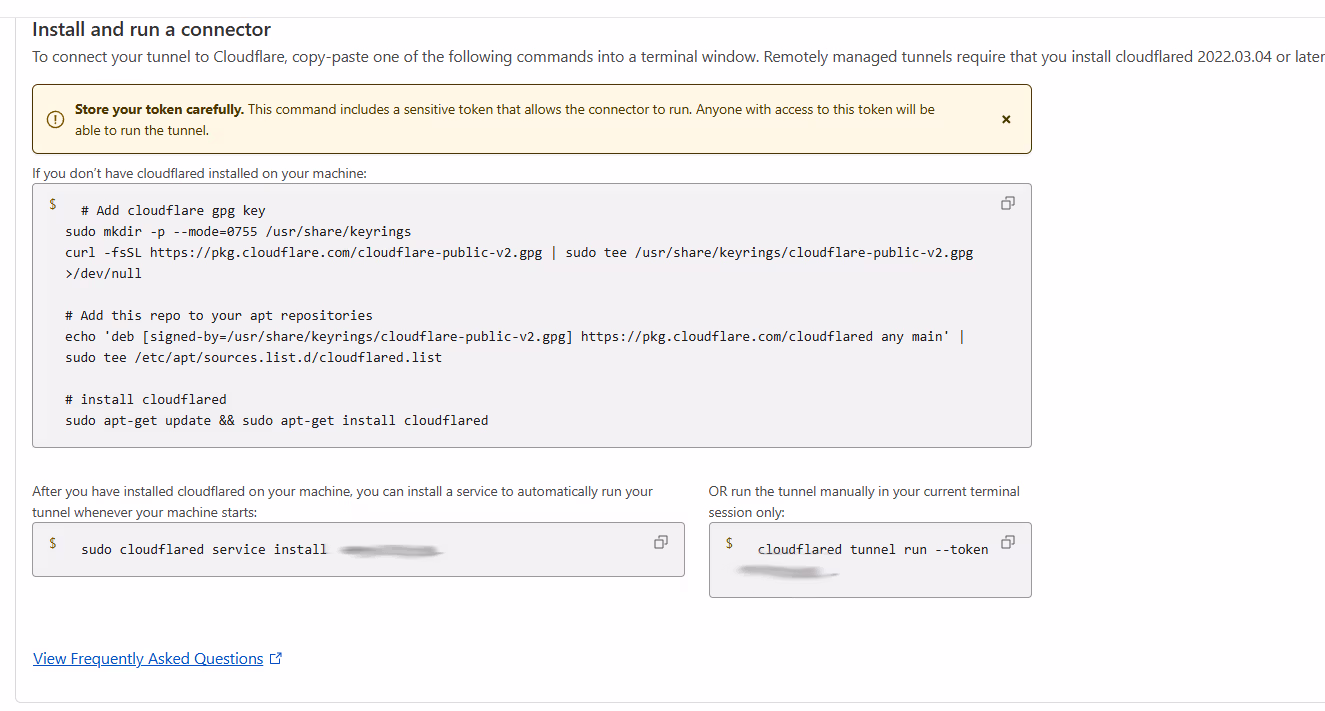Click the Add cloudflare gpg key comment
Viewport: 1325px width, 711px height.
pyautogui.click(x=173, y=210)
